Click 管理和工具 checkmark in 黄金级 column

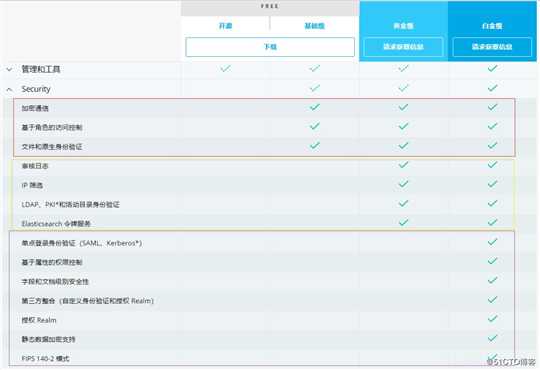point(403,69)
